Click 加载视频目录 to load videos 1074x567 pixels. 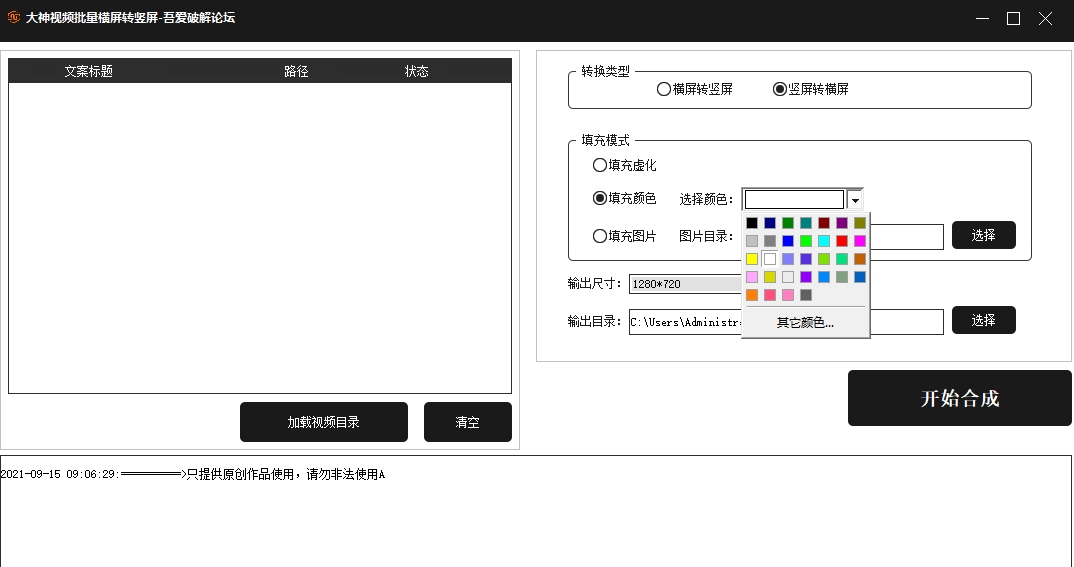point(324,422)
